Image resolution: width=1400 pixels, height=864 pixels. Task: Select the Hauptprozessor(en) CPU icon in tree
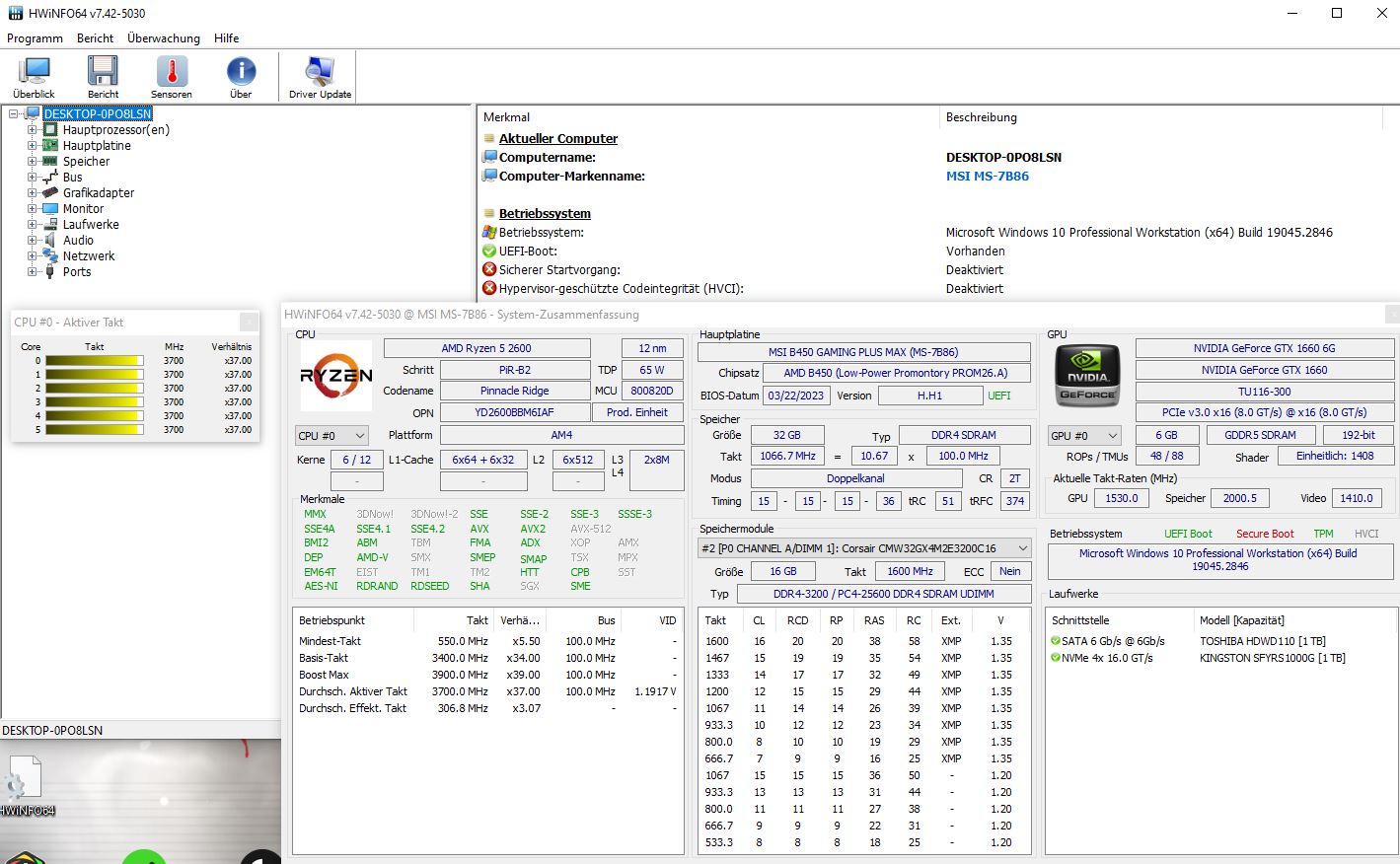coord(50,129)
